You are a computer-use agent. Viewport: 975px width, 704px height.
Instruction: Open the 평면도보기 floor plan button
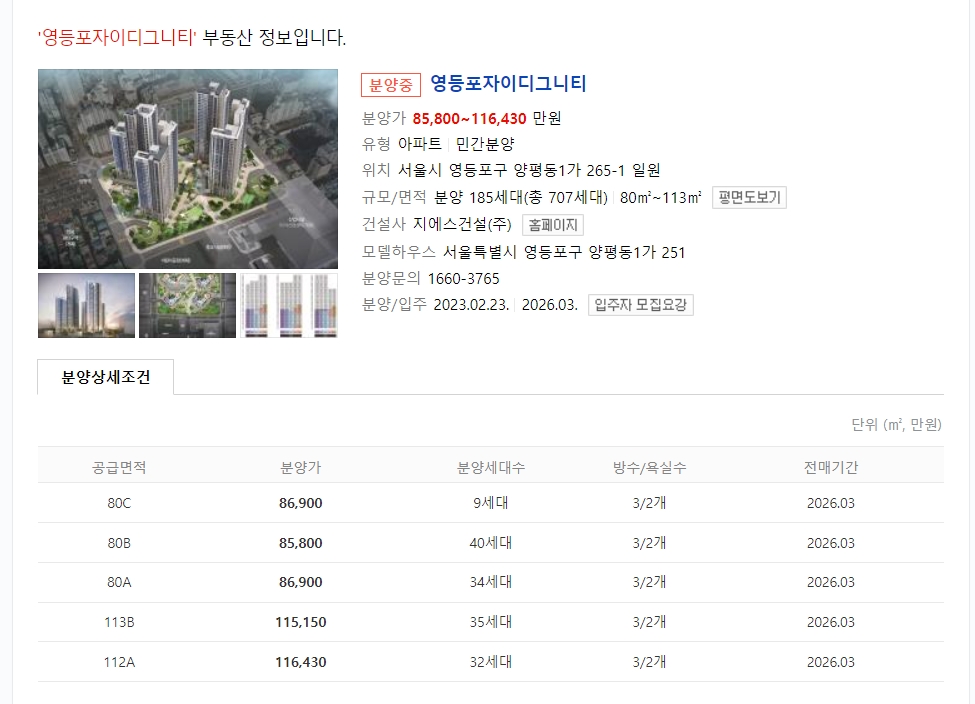tap(749, 198)
